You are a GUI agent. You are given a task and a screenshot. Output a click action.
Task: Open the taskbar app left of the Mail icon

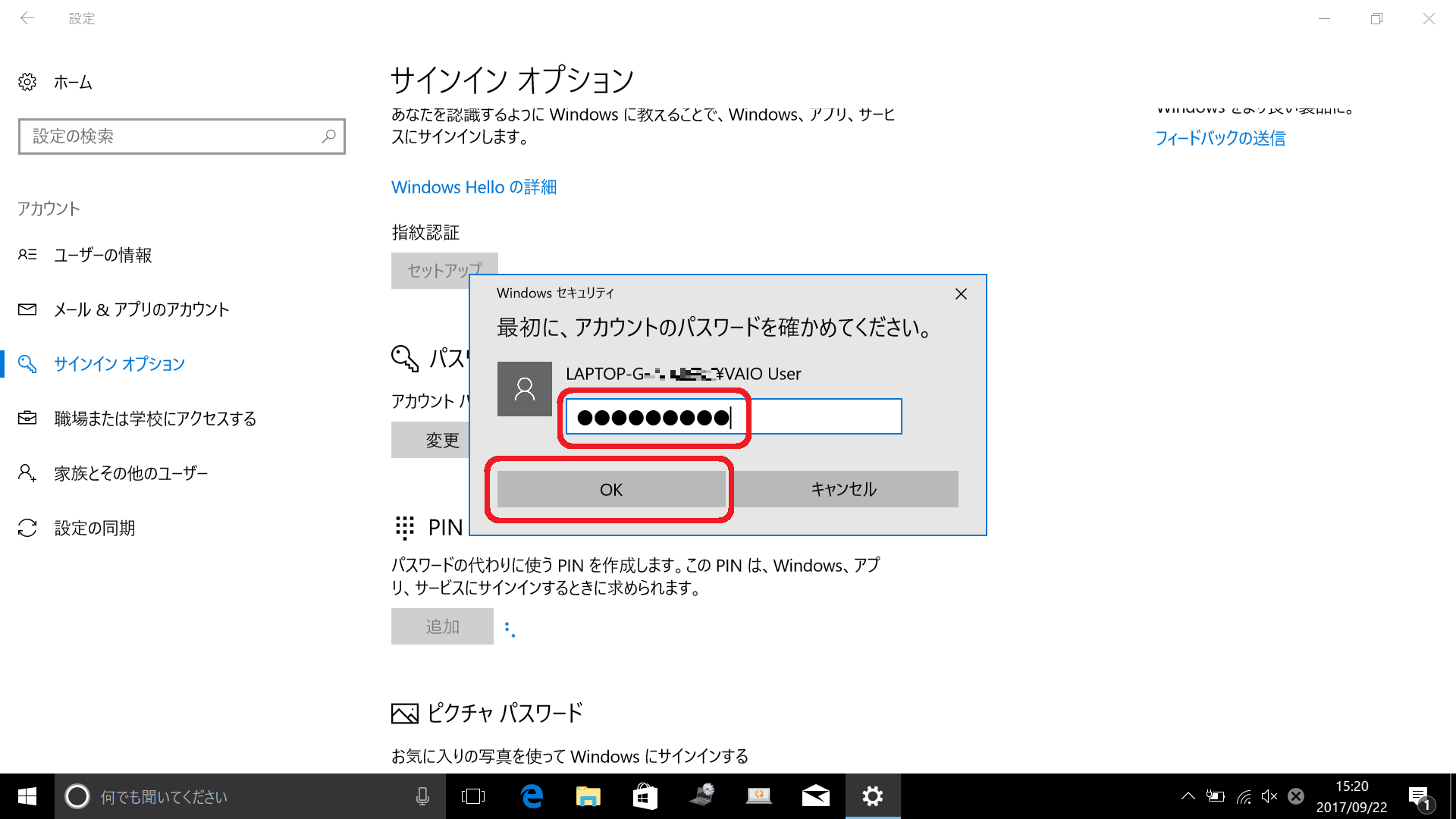pyautogui.click(x=759, y=796)
